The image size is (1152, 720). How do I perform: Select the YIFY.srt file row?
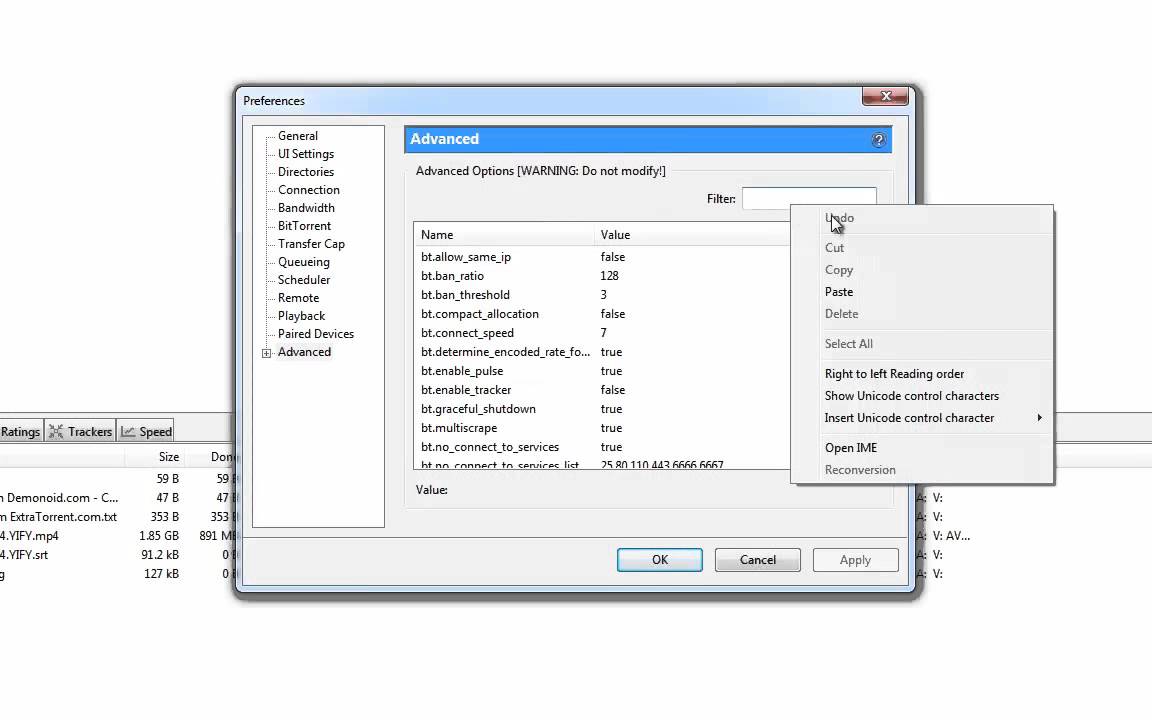[118, 555]
